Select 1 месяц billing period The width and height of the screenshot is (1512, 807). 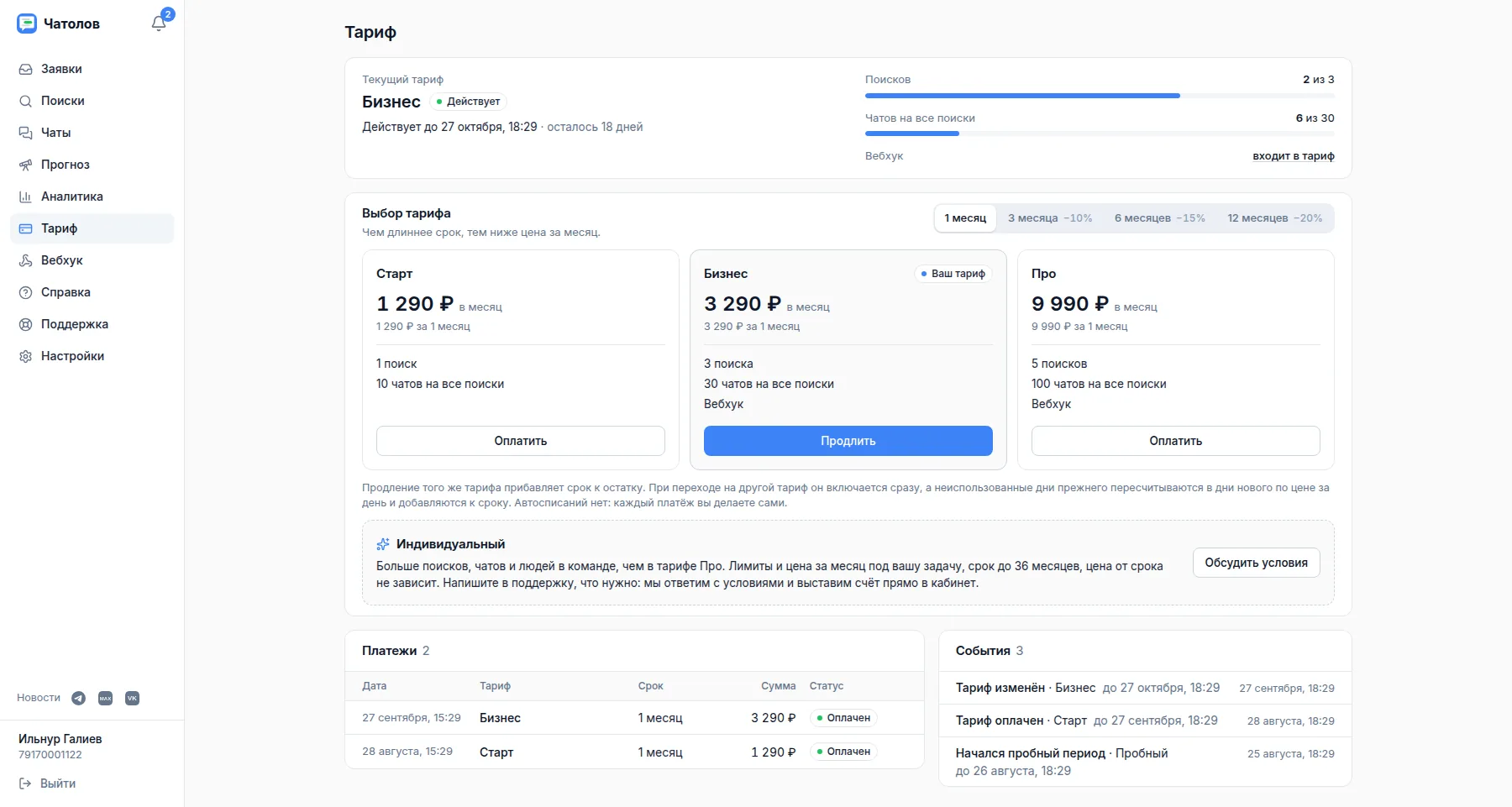tap(965, 218)
